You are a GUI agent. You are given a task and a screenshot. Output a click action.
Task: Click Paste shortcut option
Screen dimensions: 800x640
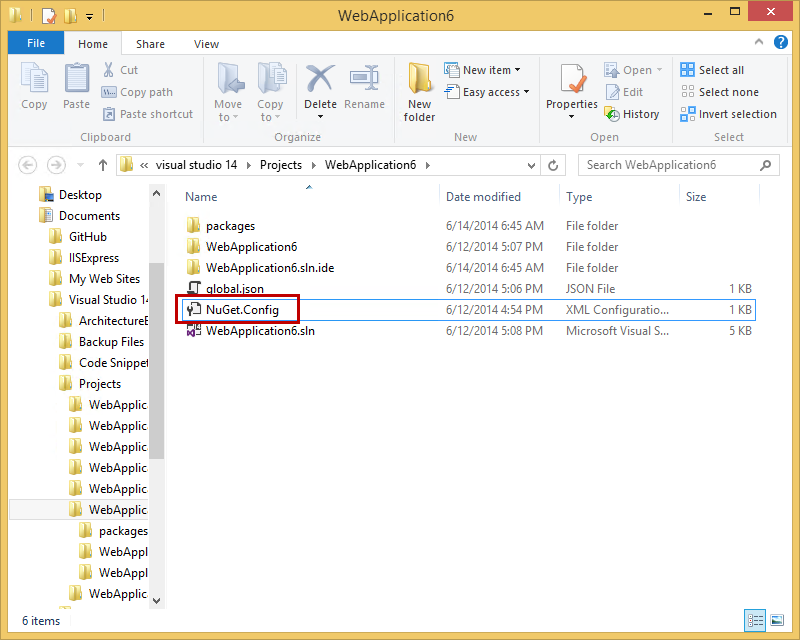(x=148, y=114)
